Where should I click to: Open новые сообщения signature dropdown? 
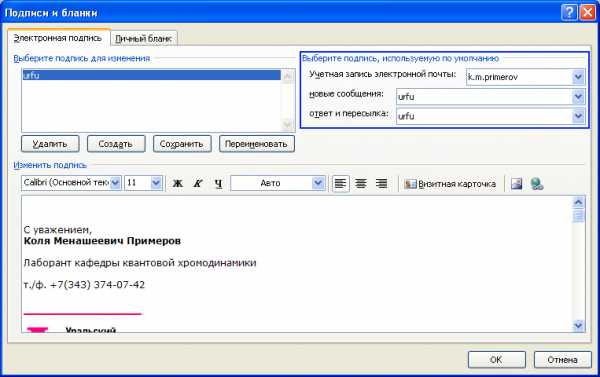tap(579, 97)
